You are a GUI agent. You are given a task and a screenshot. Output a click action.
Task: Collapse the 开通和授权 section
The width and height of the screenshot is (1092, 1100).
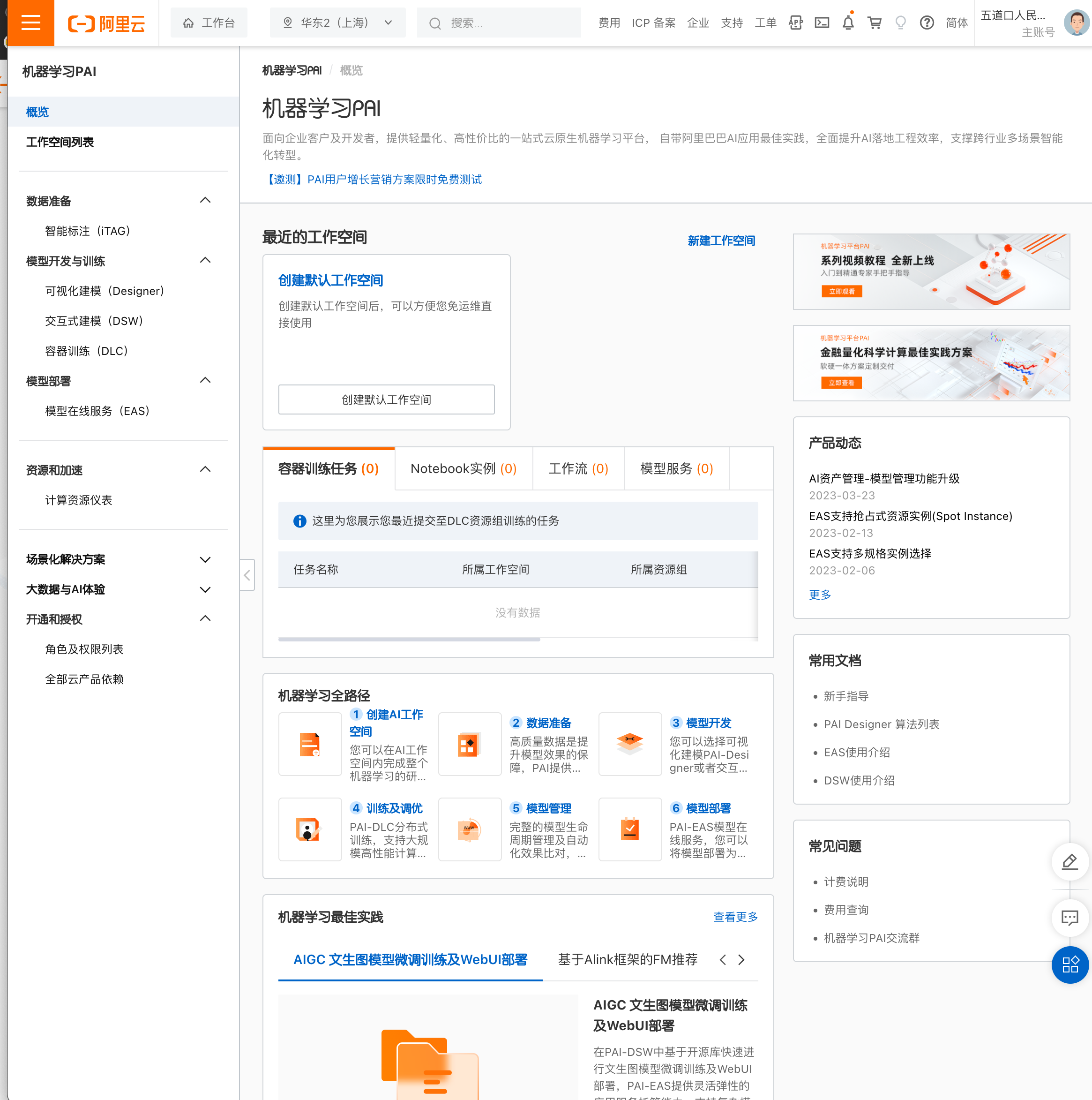click(205, 619)
